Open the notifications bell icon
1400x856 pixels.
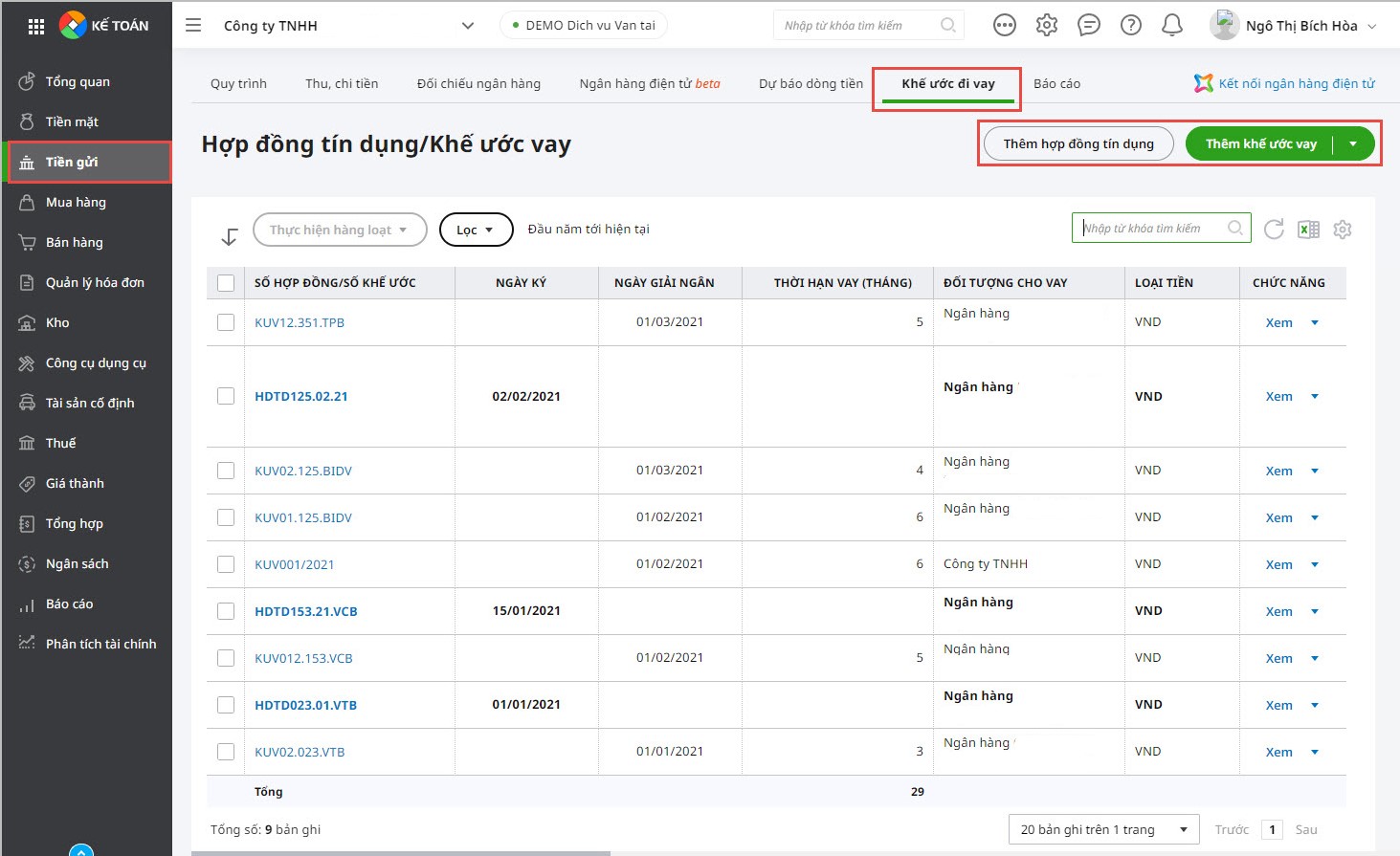pyautogui.click(x=1172, y=26)
